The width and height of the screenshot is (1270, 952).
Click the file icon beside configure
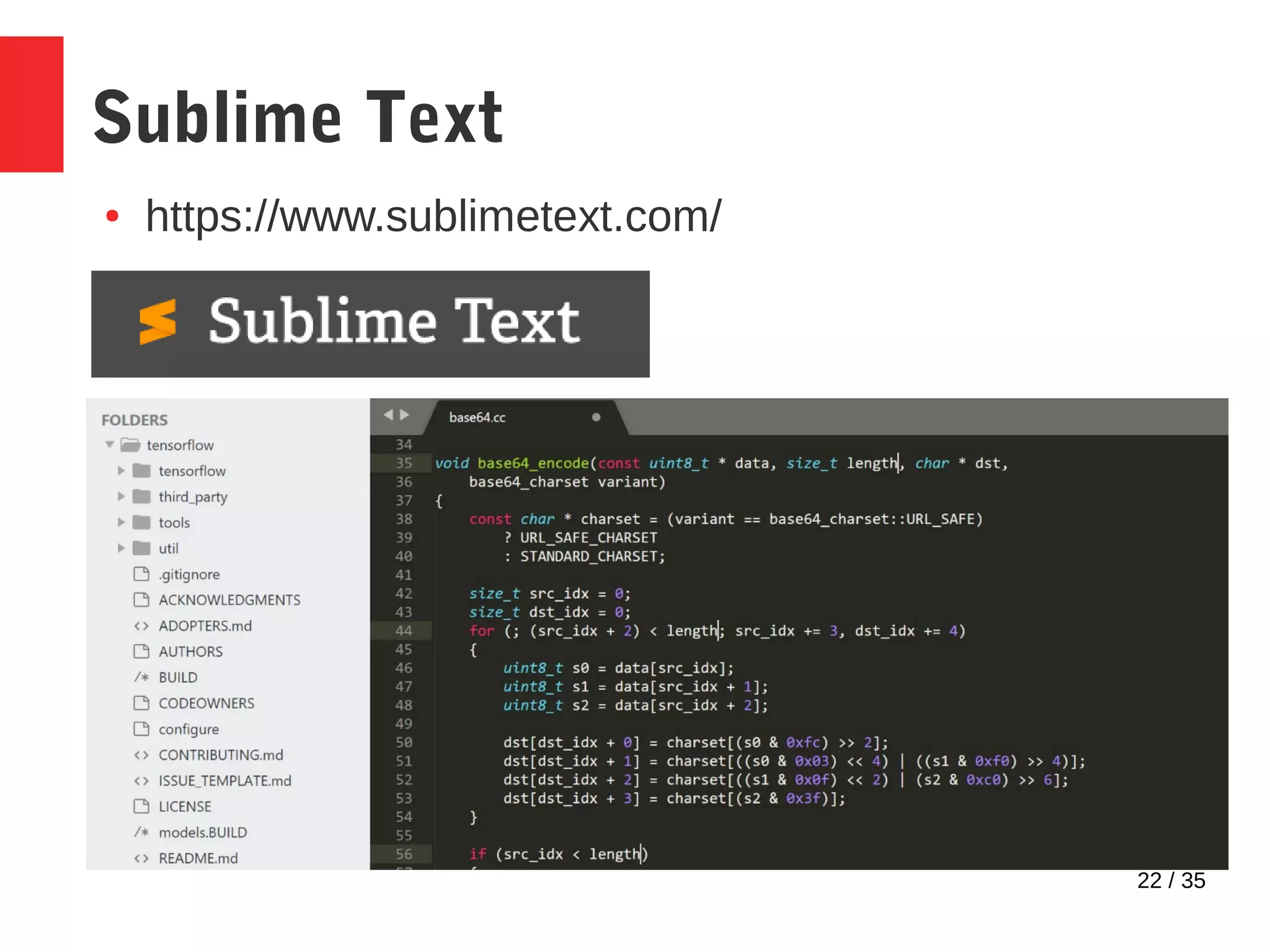[x=141, y=729]
